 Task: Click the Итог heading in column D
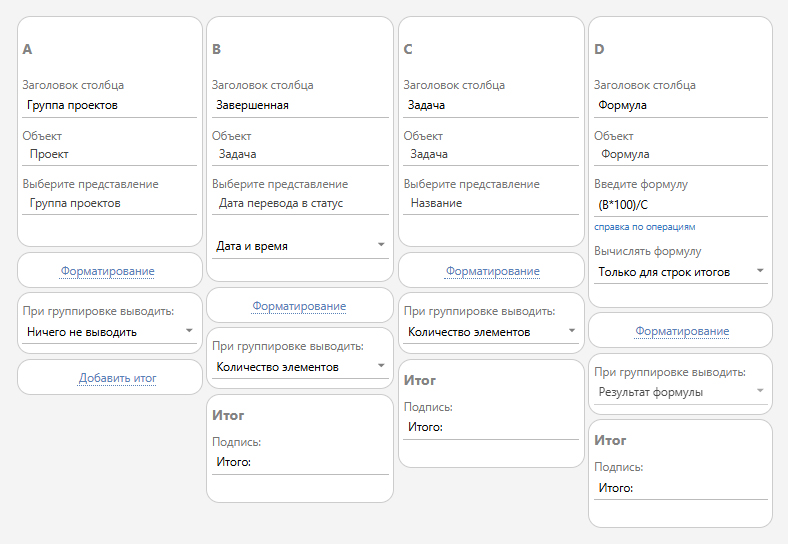click(610, 440)
